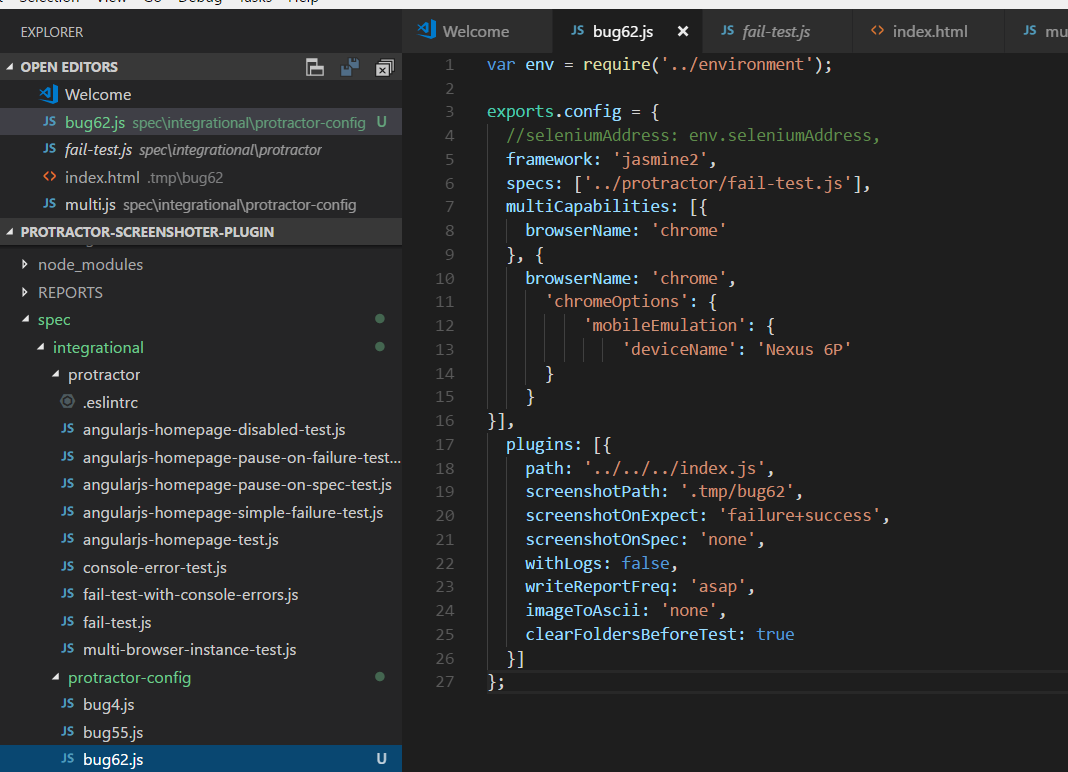
Task: Click the require call on line 1
Action: coord(616,65)
